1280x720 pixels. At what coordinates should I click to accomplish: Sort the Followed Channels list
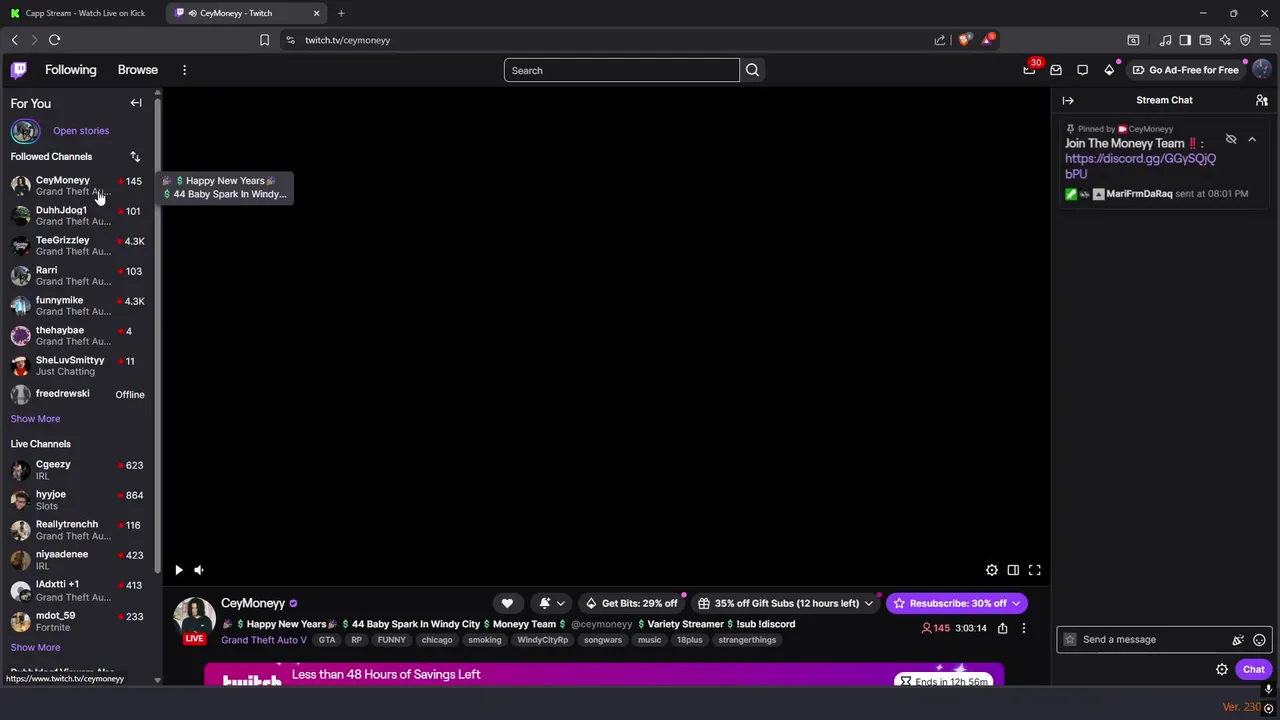[135, 156]
